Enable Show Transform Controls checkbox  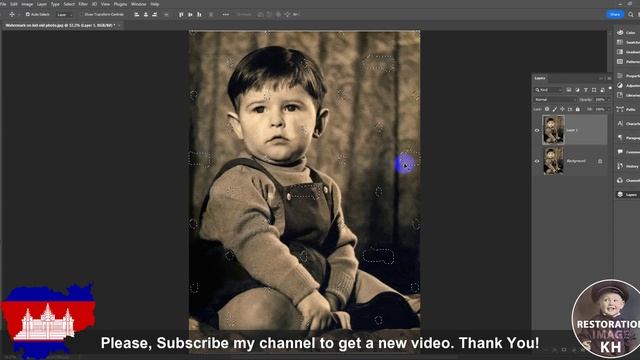[x=81, y=14]
